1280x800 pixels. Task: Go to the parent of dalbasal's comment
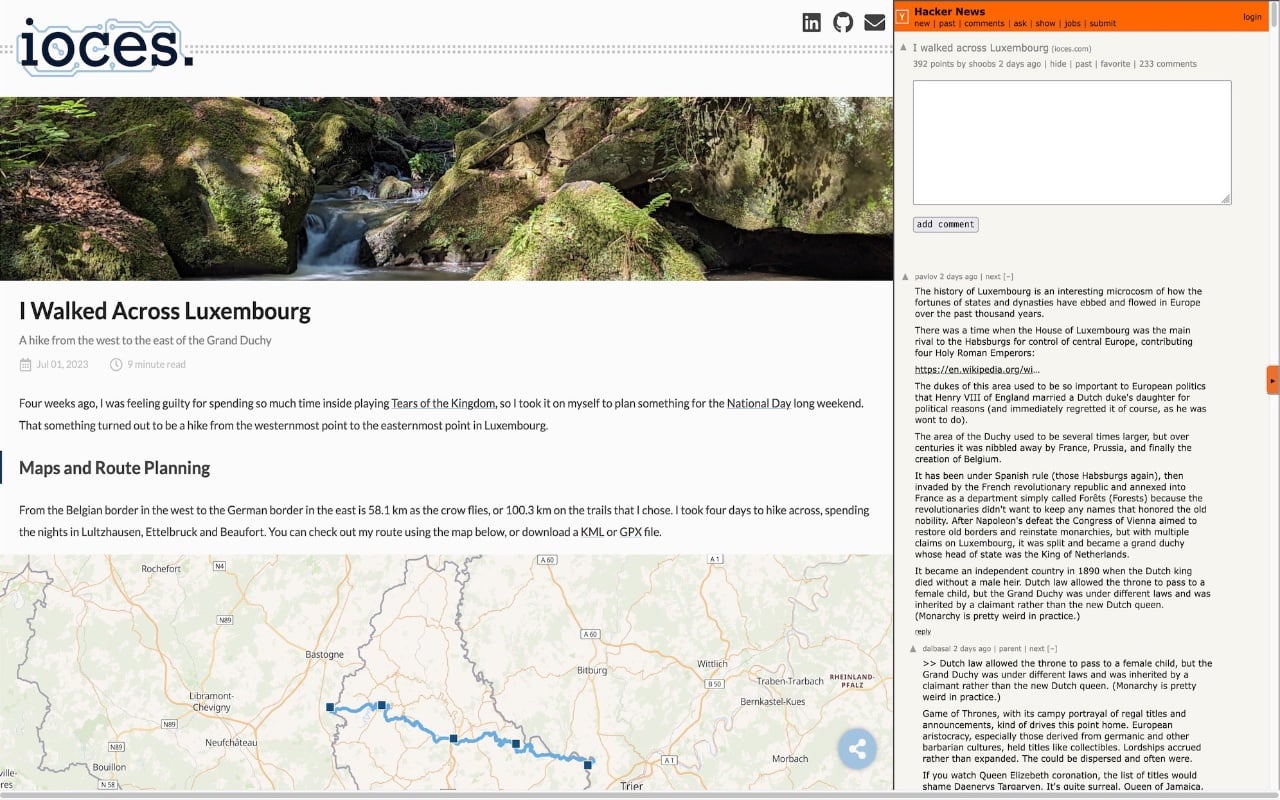[x=1010, y=649]
